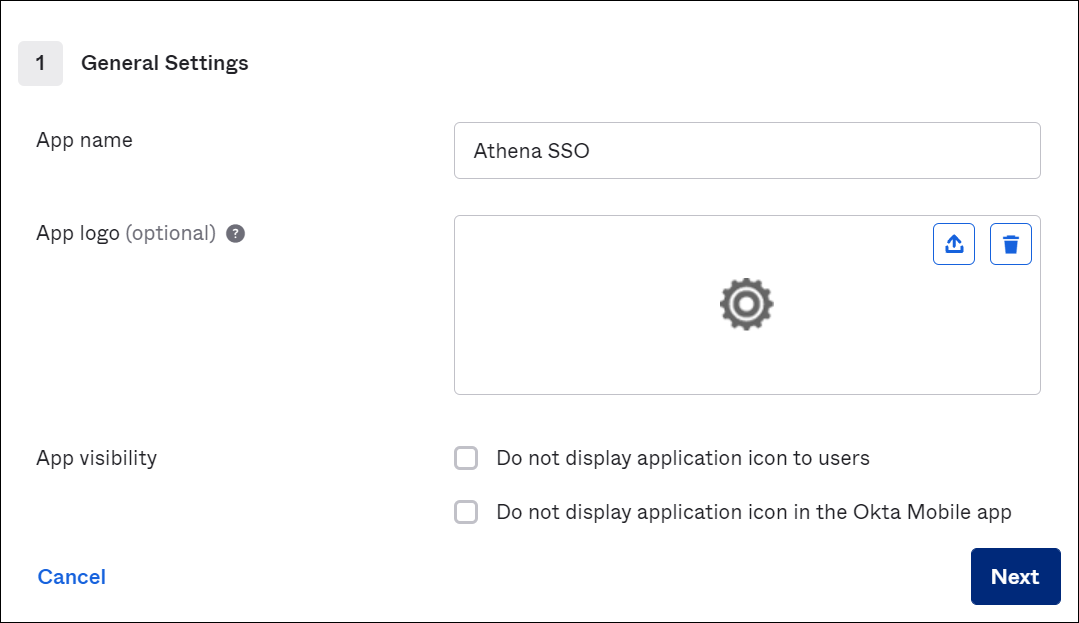Click the General Settings section header
The height and width of the screenshot is (623, 1079).
(164, 63)
